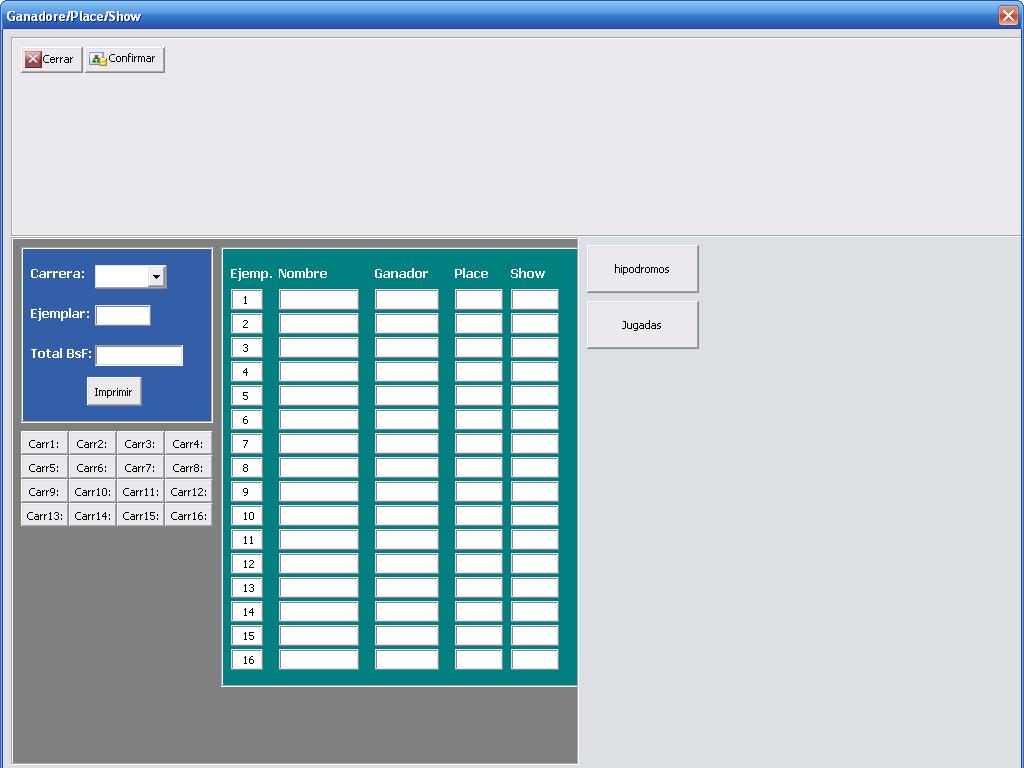Screen dimensions: 1024x768
Task: Click the Ejemp. number box 5
Action: 247,396
